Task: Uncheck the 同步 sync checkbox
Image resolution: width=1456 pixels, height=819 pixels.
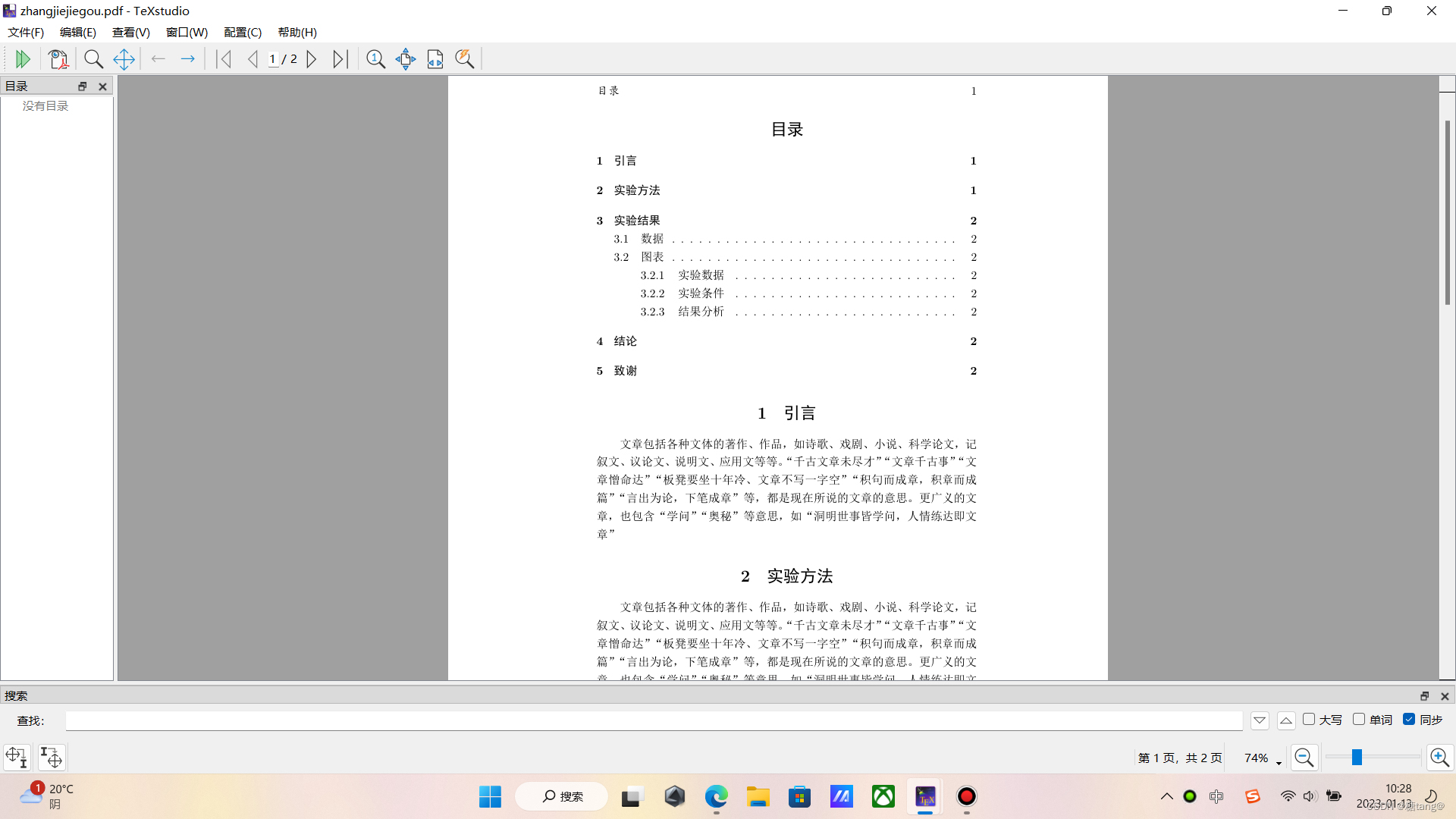Action: tap(1409, 719)
